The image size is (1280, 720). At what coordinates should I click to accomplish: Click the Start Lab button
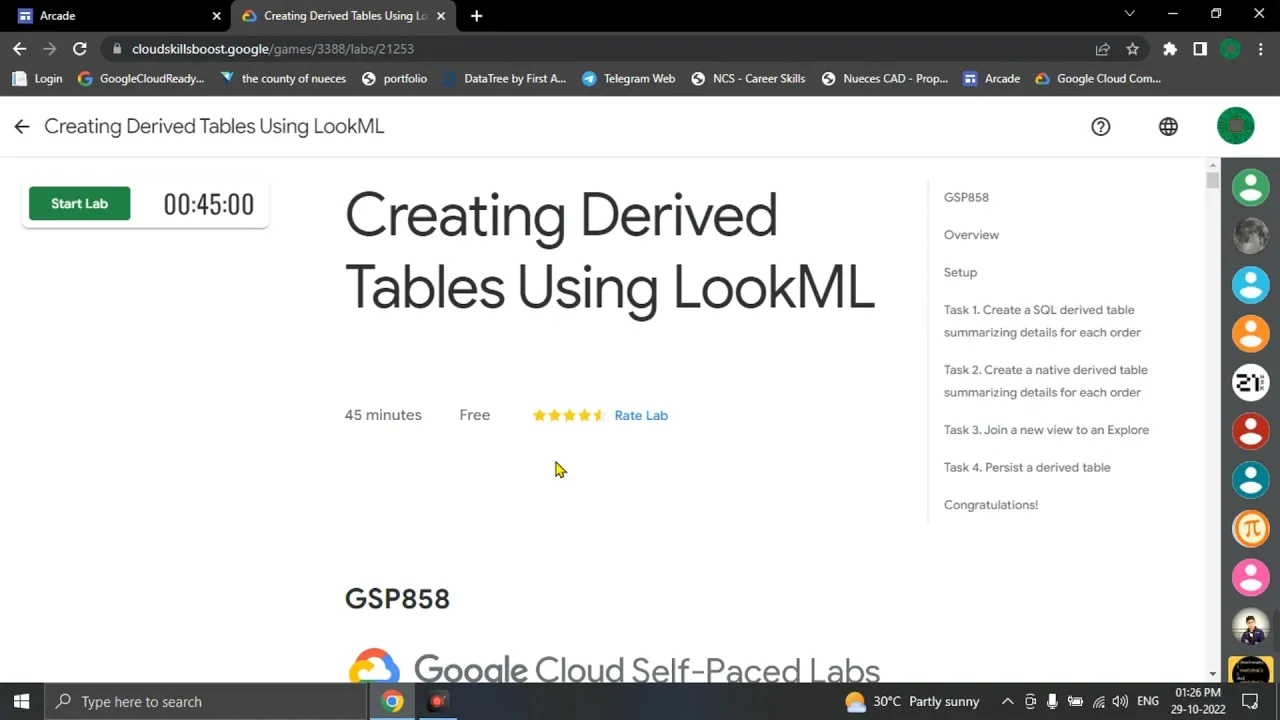[x=79, y=203]
